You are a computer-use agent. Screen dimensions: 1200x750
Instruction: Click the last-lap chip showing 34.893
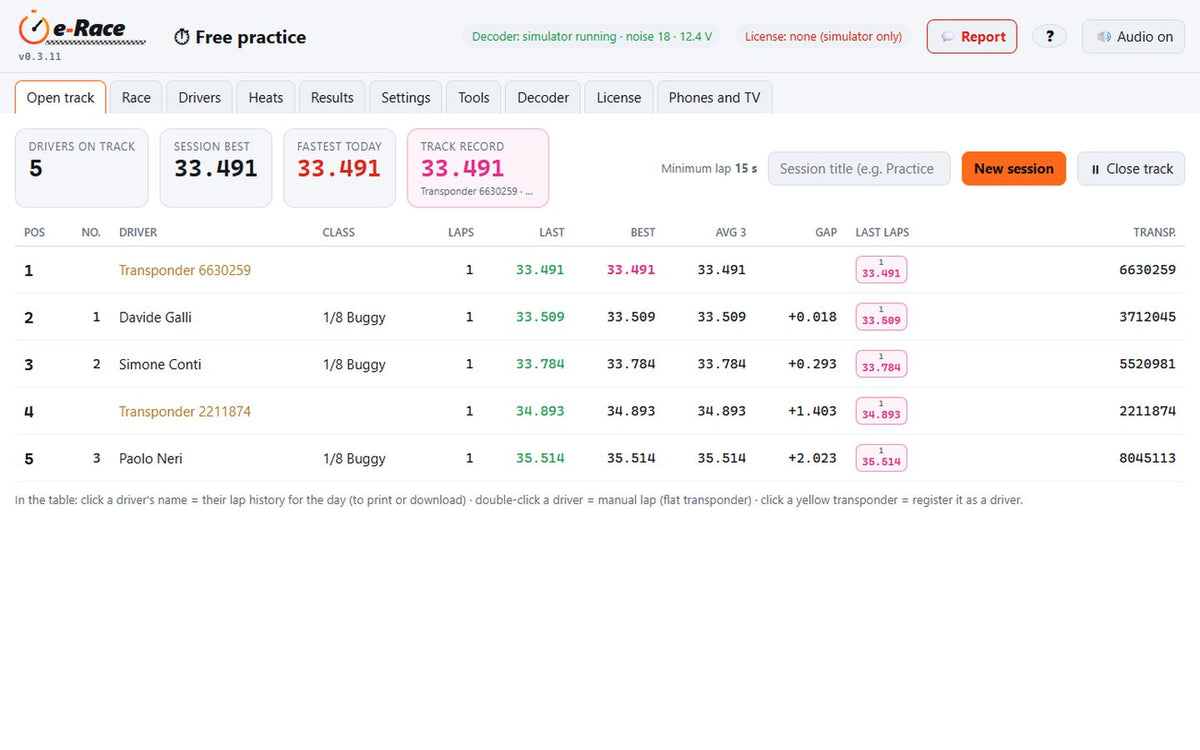pos(881,411)
